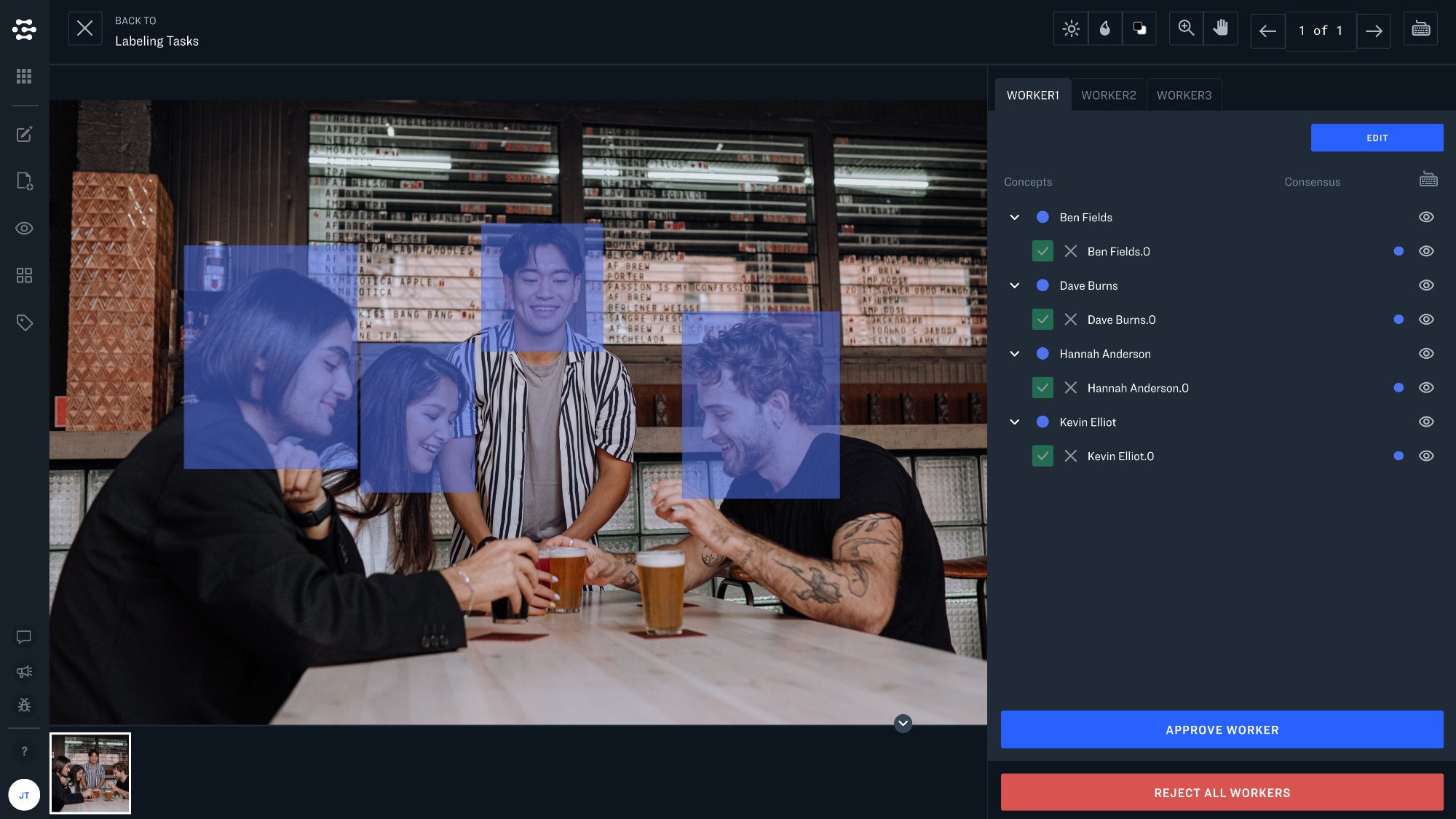
Task: Collapse the Ben Fields concept group
Action: point(1014,218)
